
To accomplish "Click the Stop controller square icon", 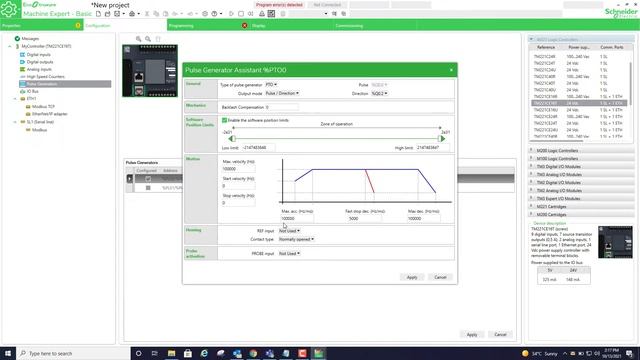I will (241, 13).
